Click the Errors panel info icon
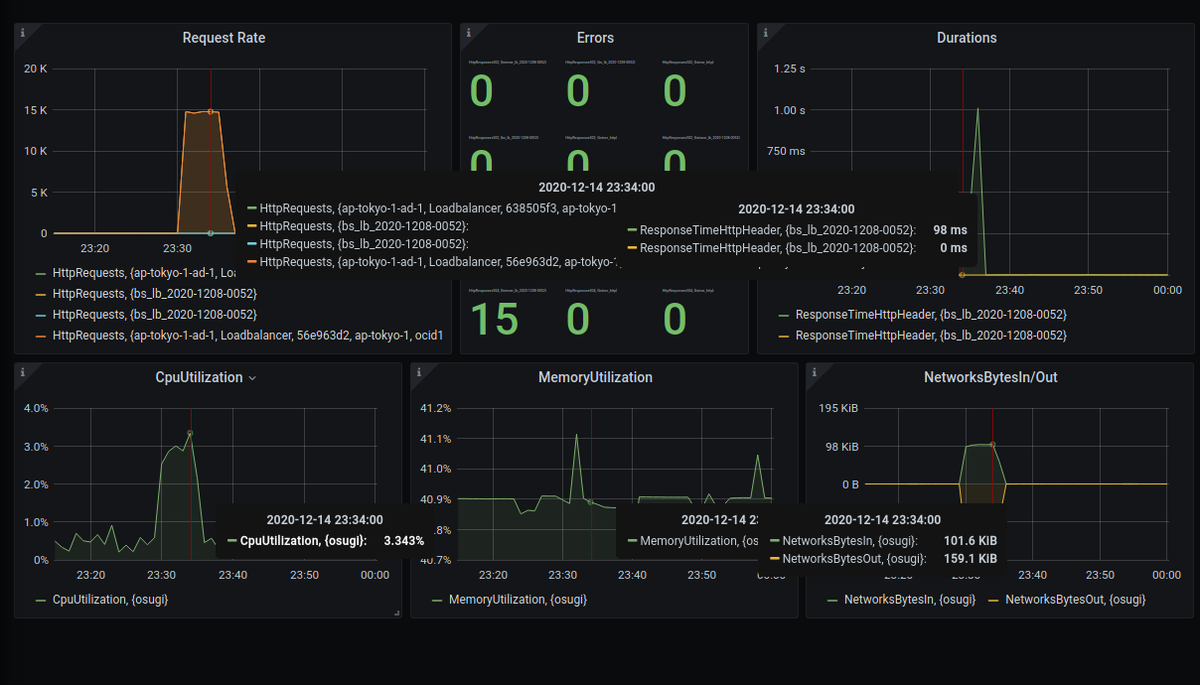The height and width of the screenshot is (685, 1200). point(467,31)
